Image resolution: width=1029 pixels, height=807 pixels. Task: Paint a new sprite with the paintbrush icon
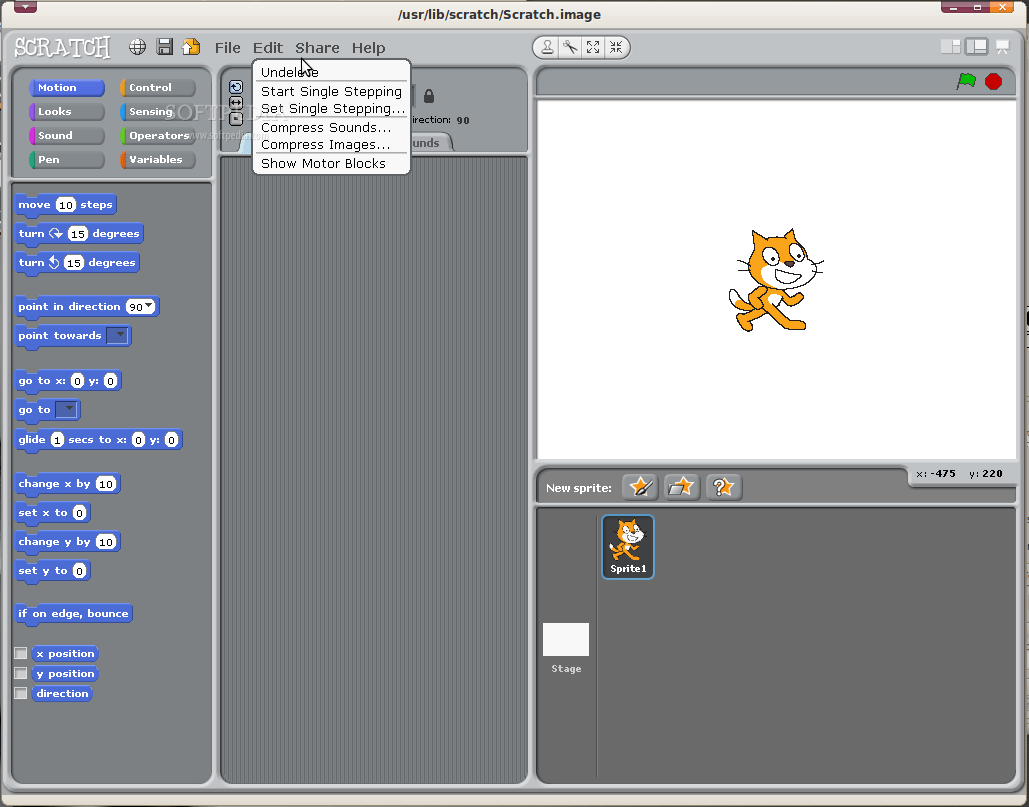click(x=640, y=487)
